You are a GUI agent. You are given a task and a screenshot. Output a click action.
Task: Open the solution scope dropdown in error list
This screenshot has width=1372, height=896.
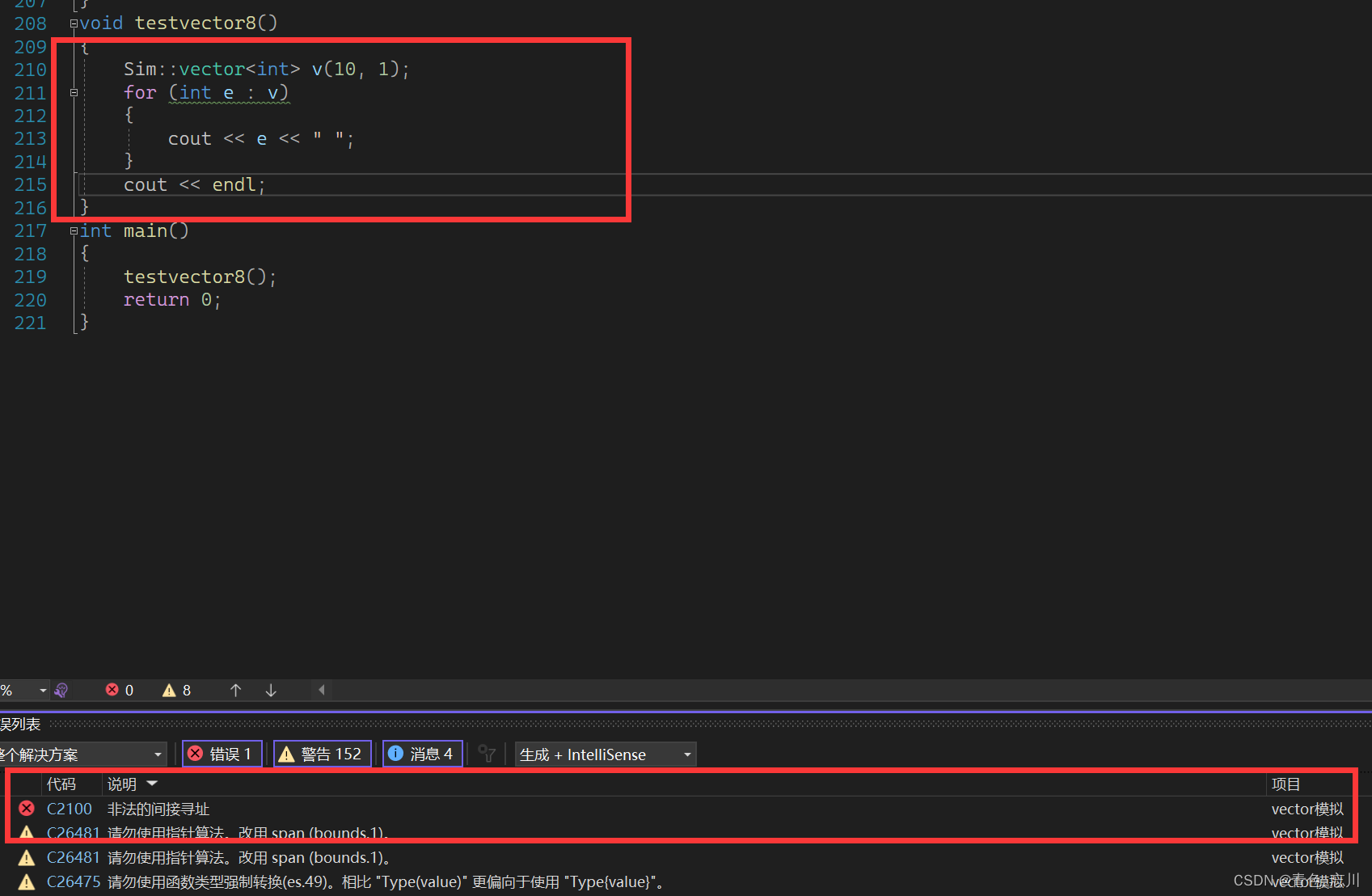(82, 754)
